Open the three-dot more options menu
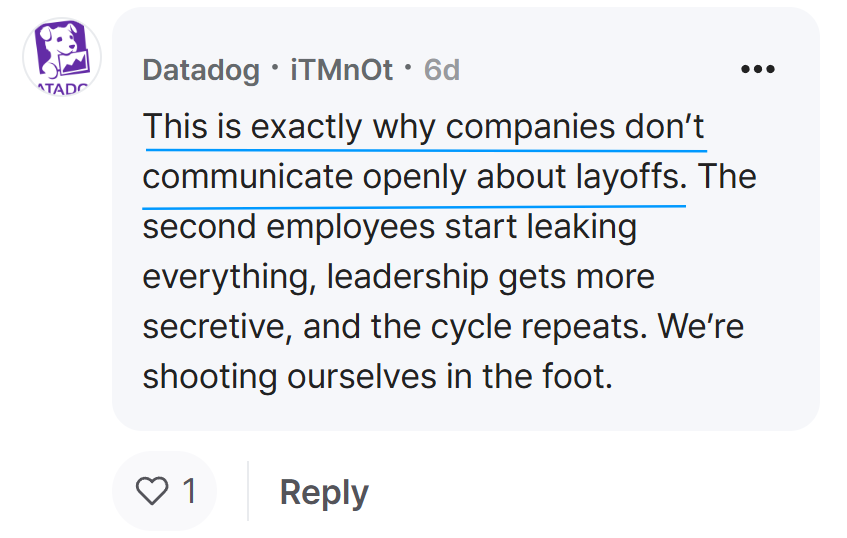 click(x=758, y=69)
